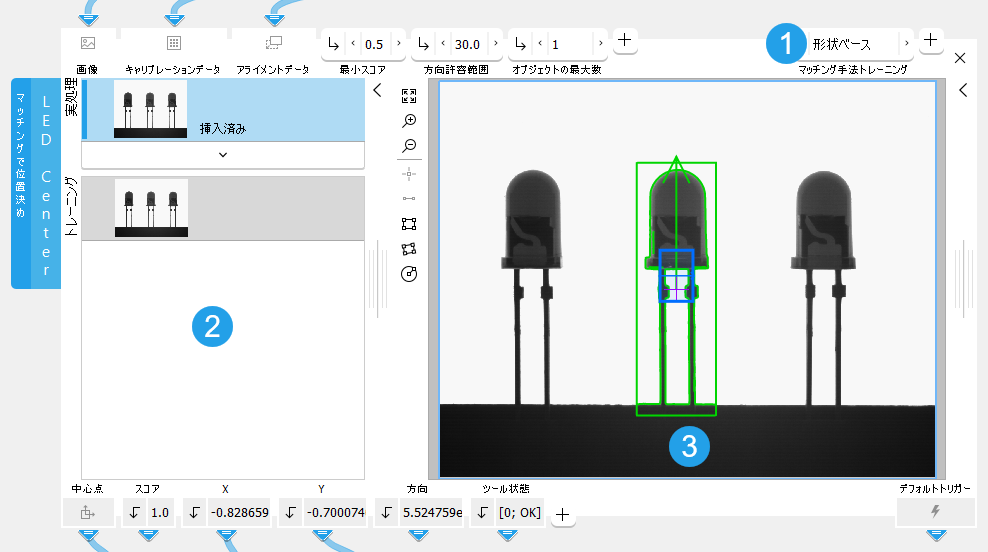Screen dimensions: 988x552
Task: Expand the 挿入済み image dropdown chevron
Action: pos(222,155)
